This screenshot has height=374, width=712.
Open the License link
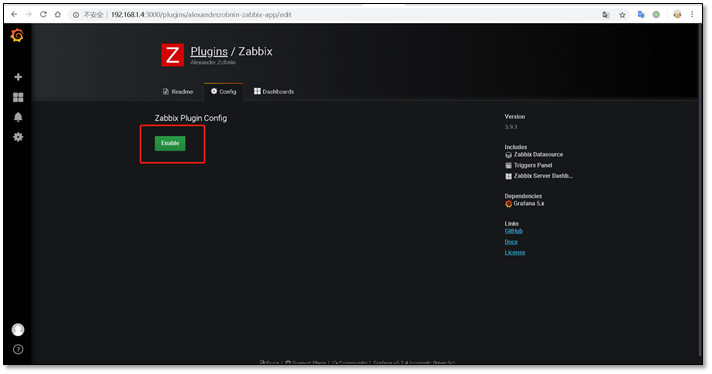(515, 252)
